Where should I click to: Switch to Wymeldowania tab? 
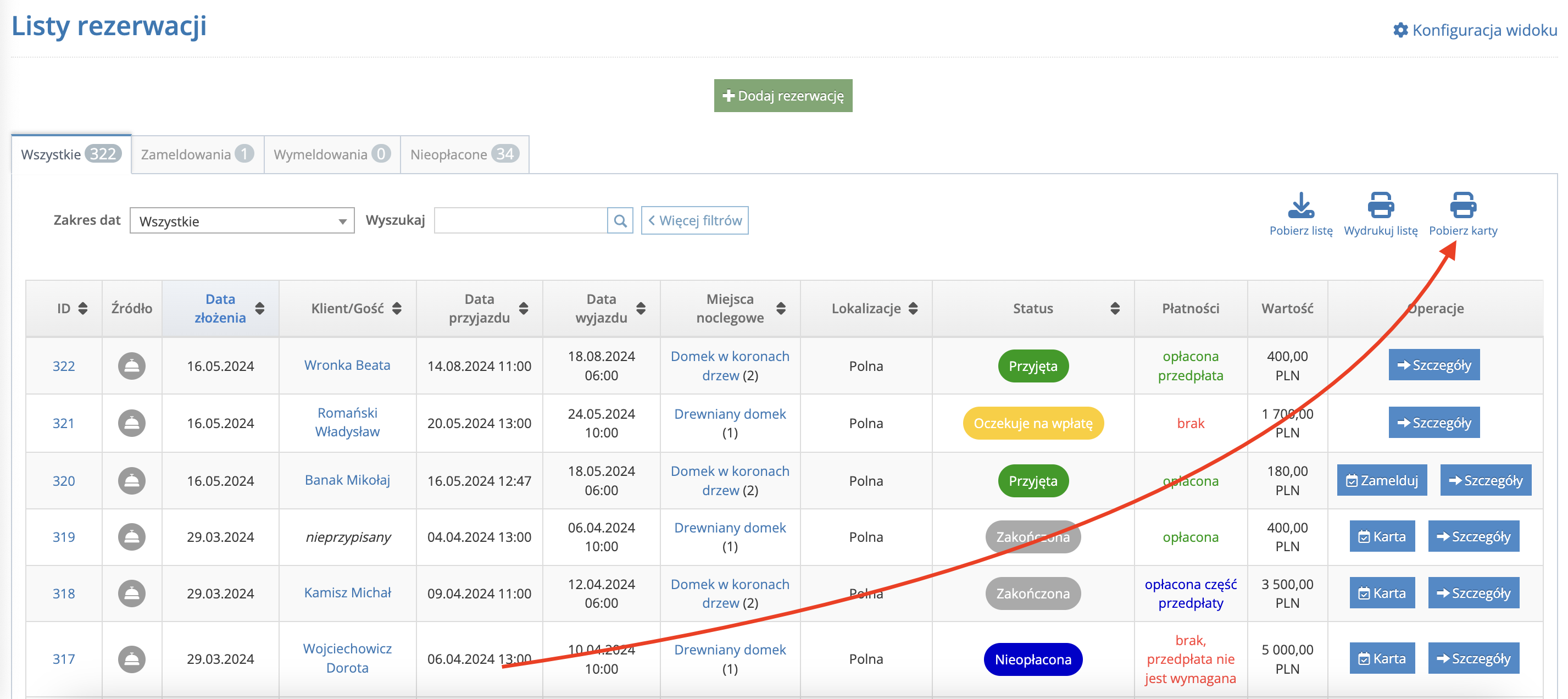332,154
